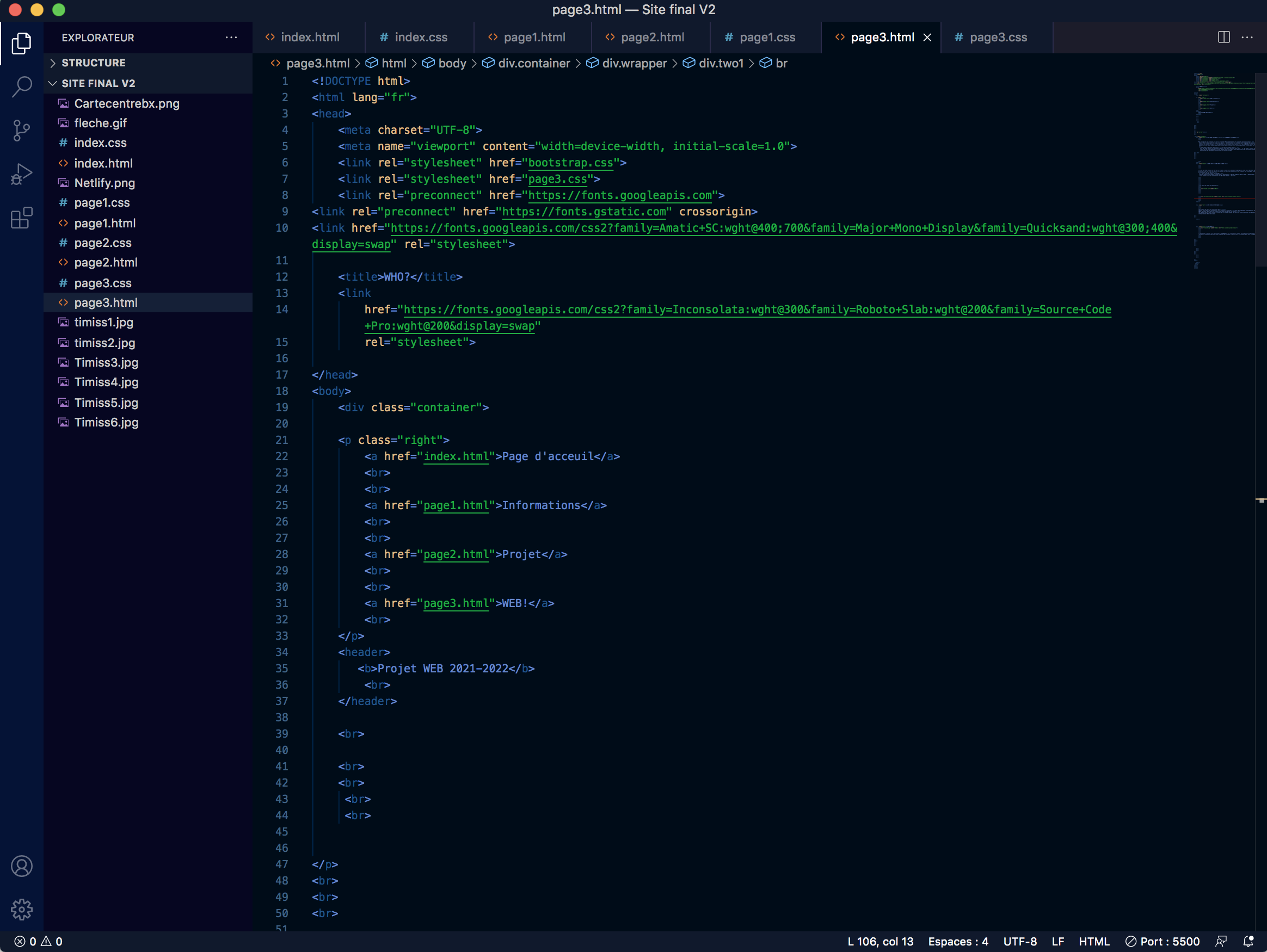The image size is (1267, 952).
Task: Collapse the SITE FINAL V2 folder
Action: (148, 84)
